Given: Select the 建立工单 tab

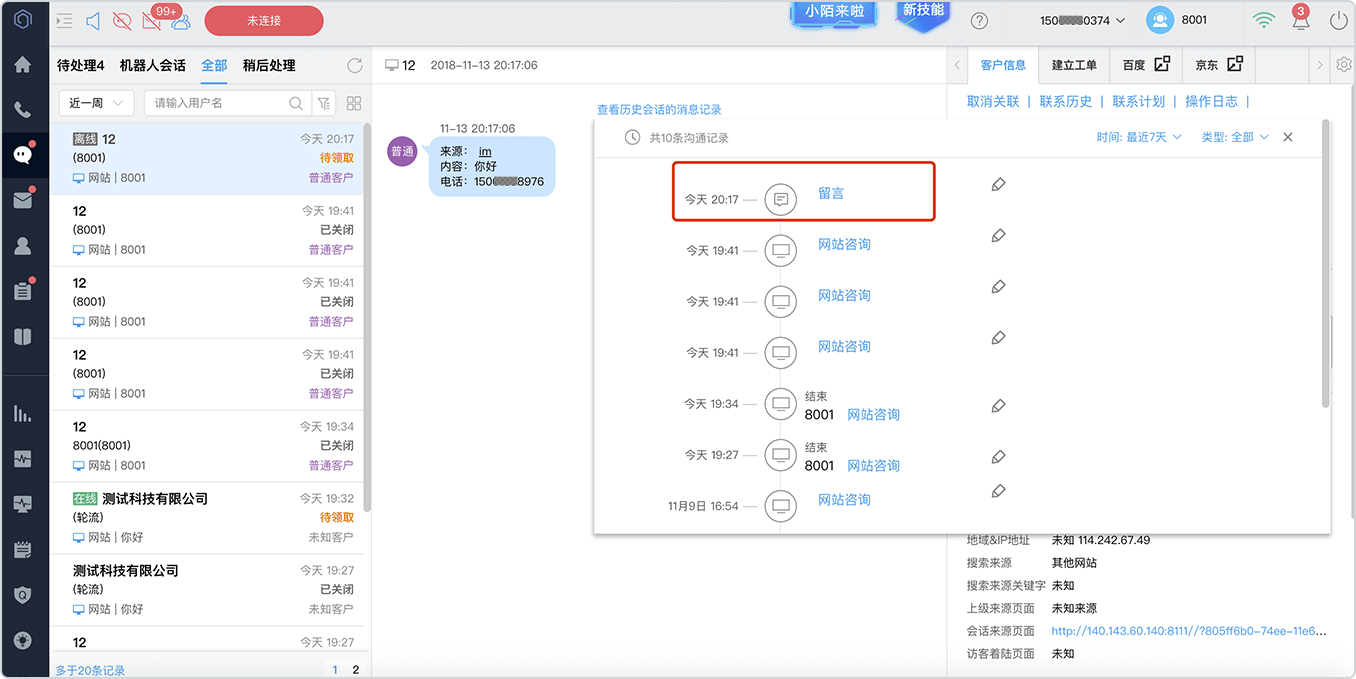Looking at the screenshot, I should [x=1074, y=65].
